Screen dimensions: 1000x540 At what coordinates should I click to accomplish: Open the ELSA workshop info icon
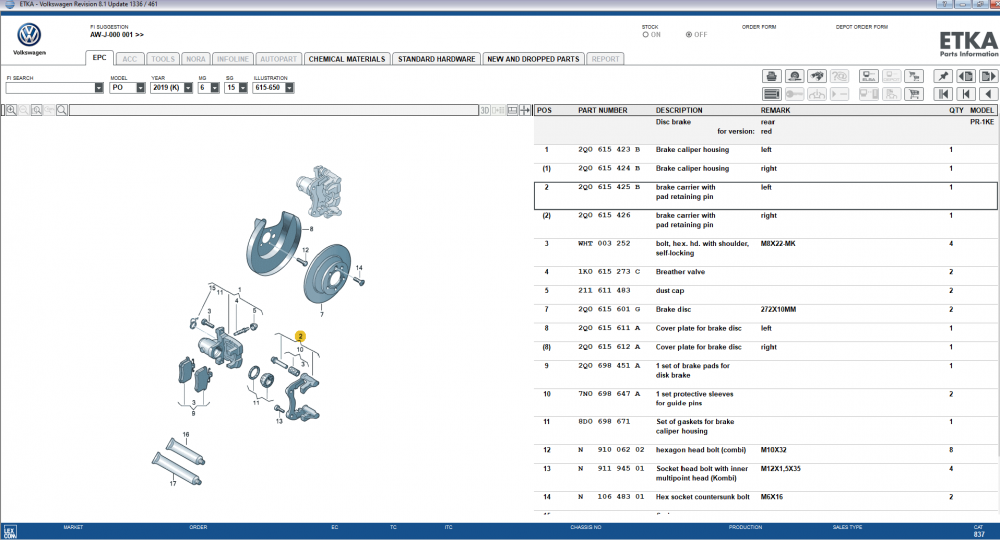pos(869,77)
